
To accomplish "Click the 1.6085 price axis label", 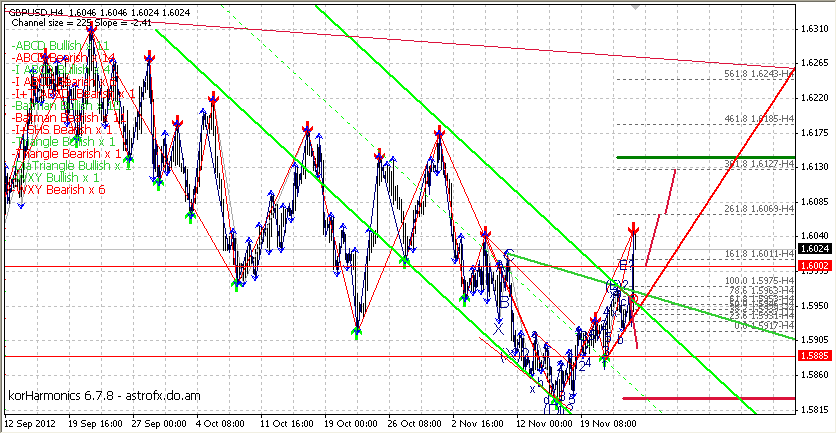I will [x=815, y=201].
